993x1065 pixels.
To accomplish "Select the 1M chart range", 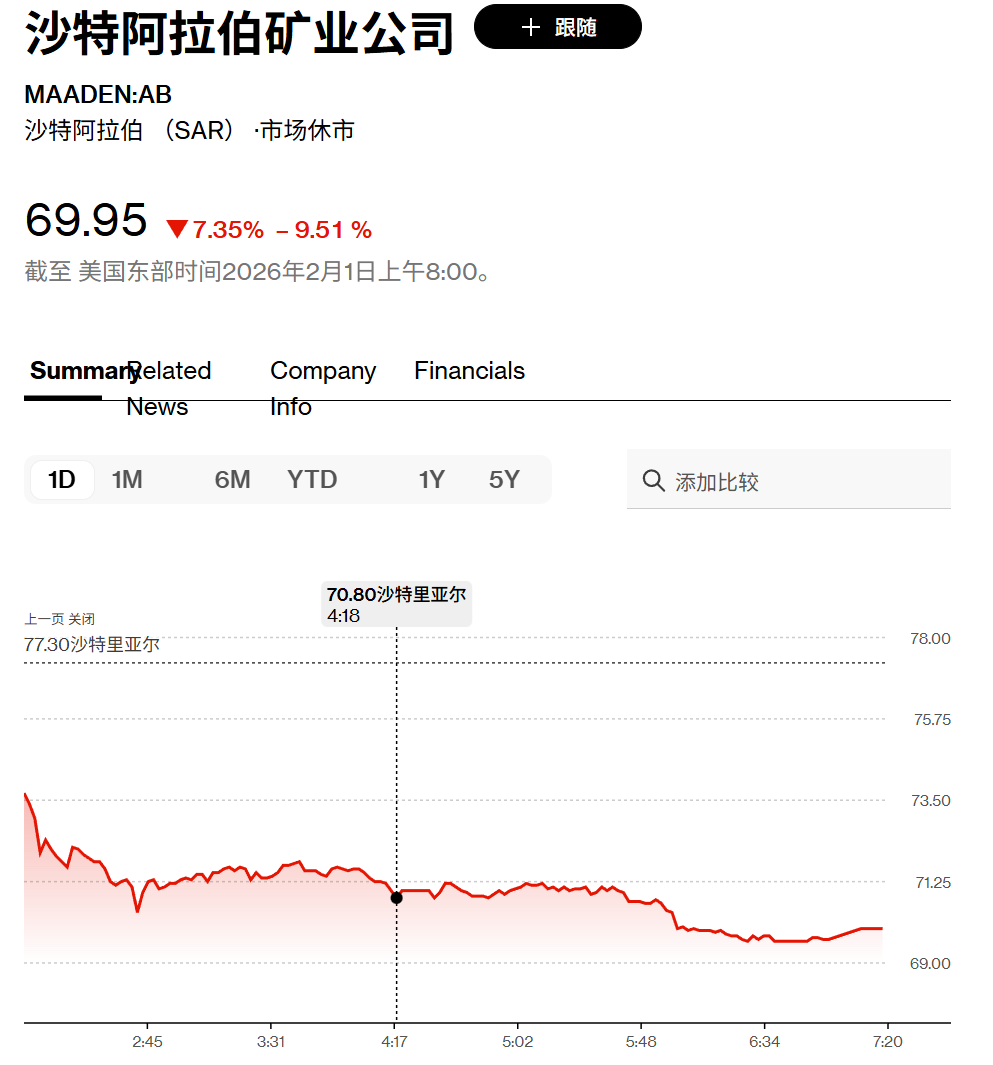I will tap(128, 479).
